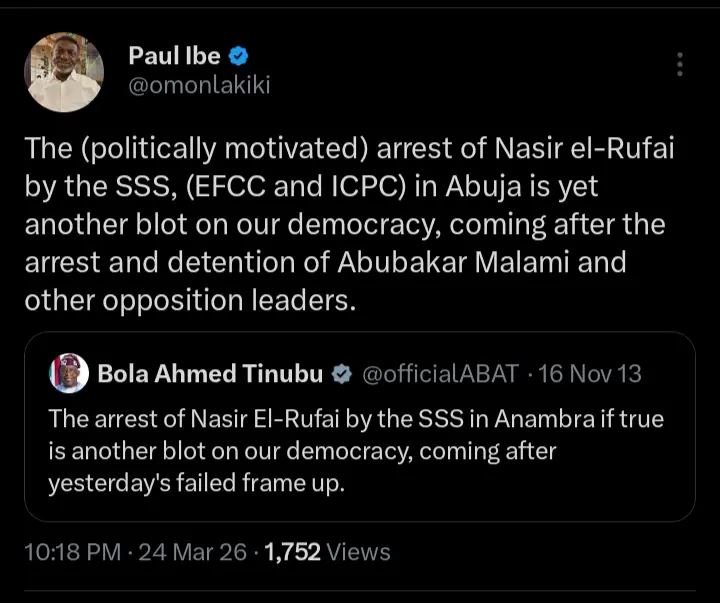Open Paul Ibe's profile picture

(x=64, y=71)
